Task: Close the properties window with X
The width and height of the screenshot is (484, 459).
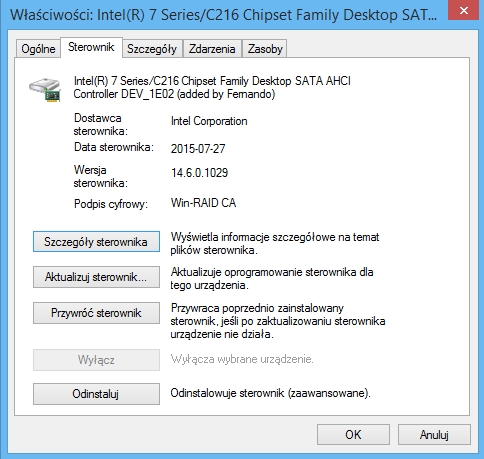Action: pyautogui.click(x=464, y=10)
